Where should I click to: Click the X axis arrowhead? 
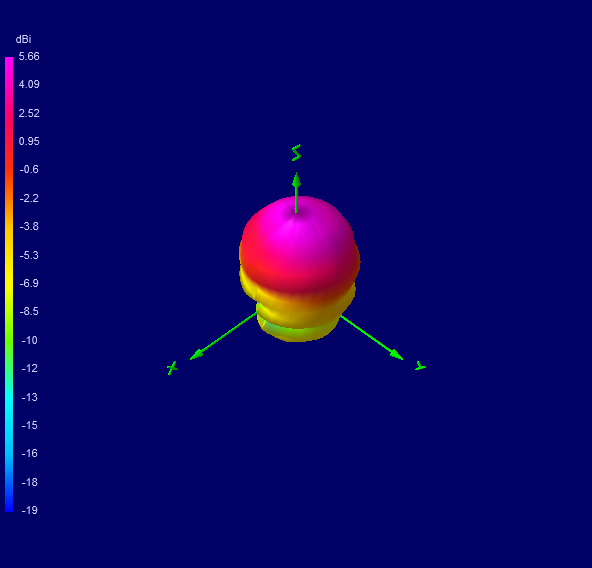tap(196, 355)
